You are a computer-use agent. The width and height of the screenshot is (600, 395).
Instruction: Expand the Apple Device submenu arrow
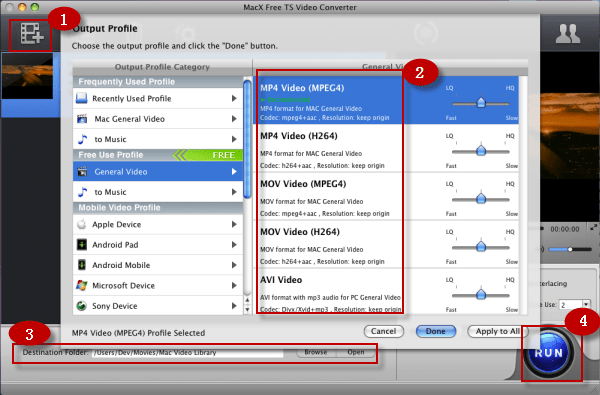point(234,224)
